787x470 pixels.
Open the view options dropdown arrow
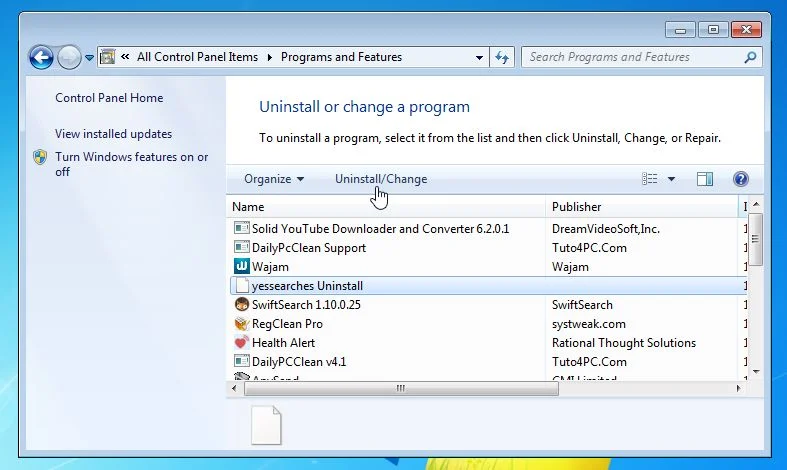coord(671,179)
